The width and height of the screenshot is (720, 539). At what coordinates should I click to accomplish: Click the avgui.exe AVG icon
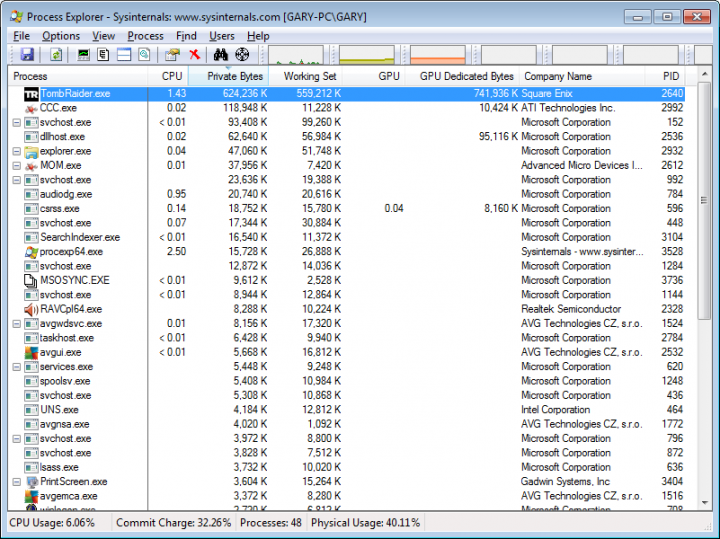pos(31,353)
